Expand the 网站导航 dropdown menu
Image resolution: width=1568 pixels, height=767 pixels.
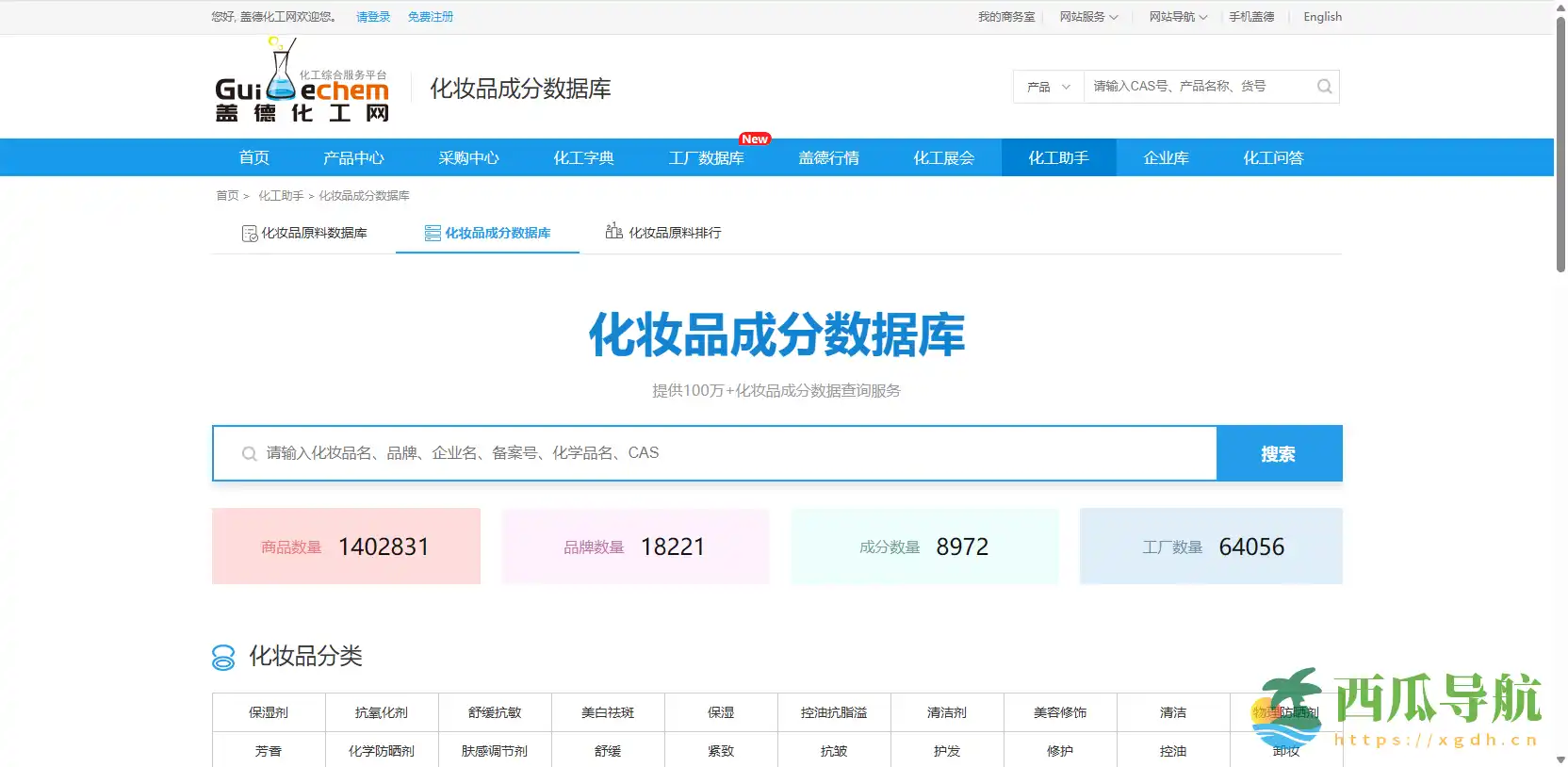click(x=1177, y=17)
